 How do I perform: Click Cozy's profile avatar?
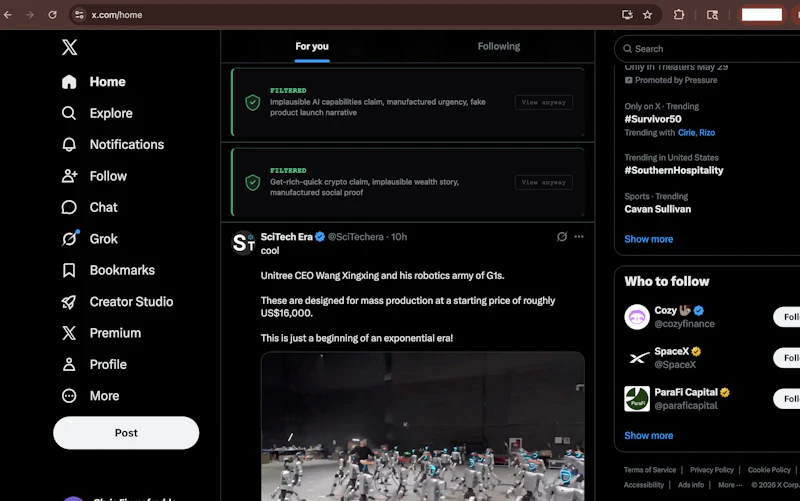point(637,317)
